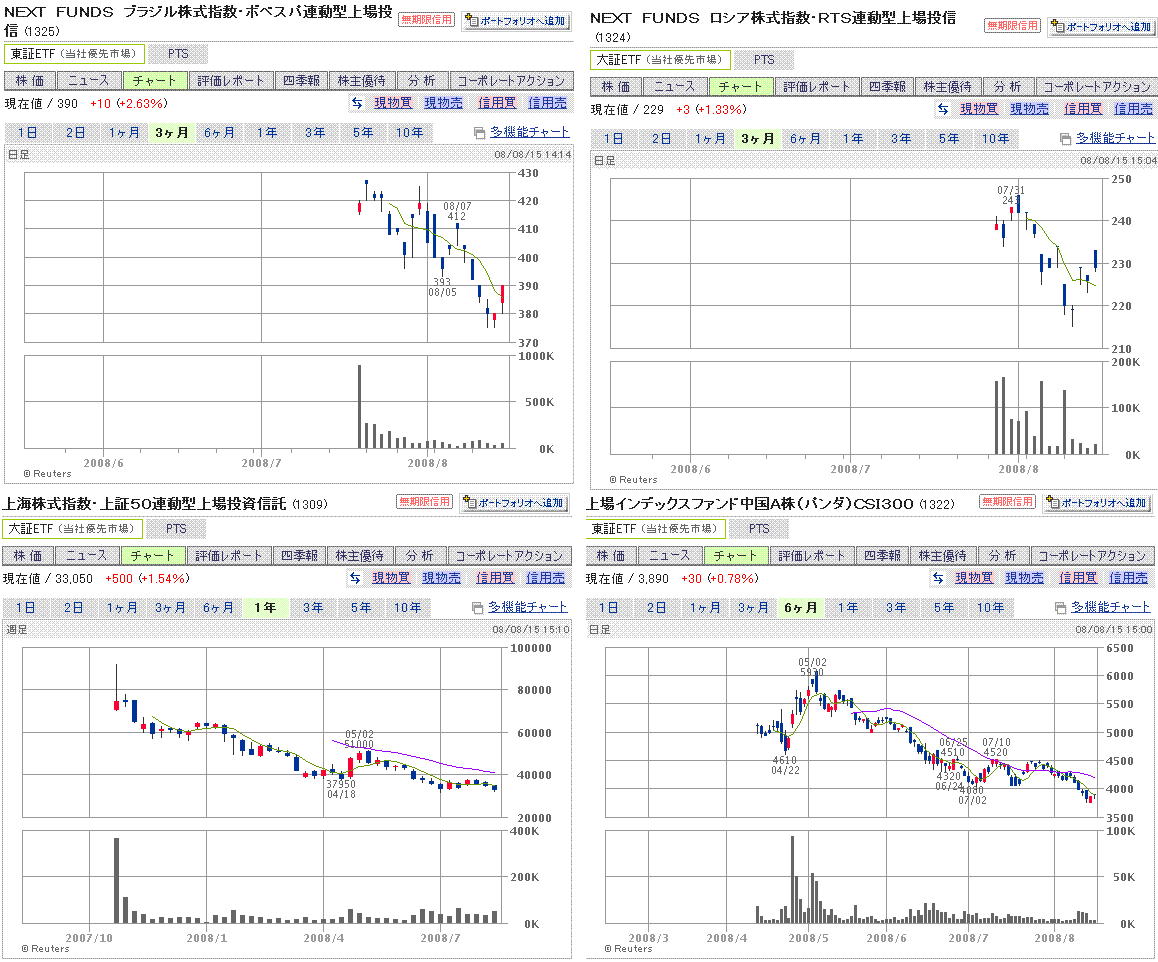Open multi-function chart icon in Russia ETF panel
This screenshot has height=962, width=1158.
coord(1065,139)
